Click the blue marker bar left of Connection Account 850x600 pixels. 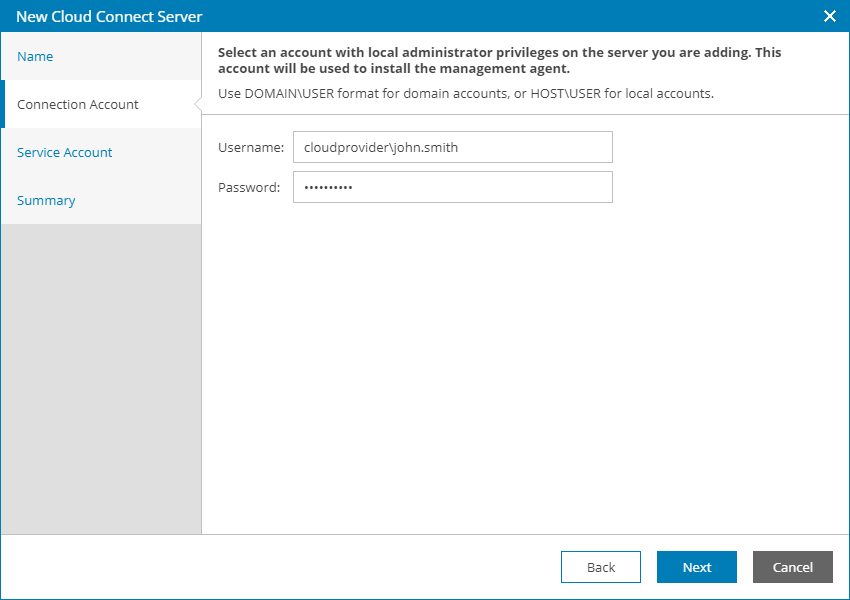coord(3,104)
